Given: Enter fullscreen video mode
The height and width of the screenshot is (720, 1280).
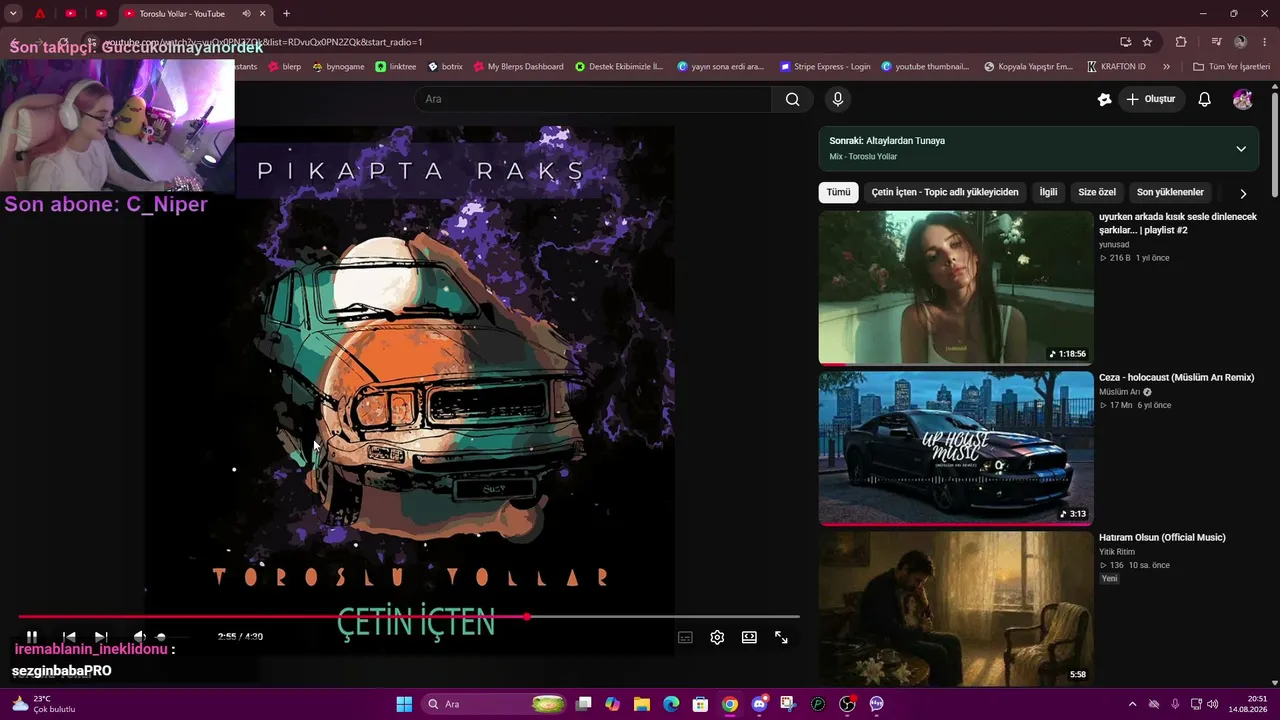Looking at the screenshot, I should click(x=781, y=637).
